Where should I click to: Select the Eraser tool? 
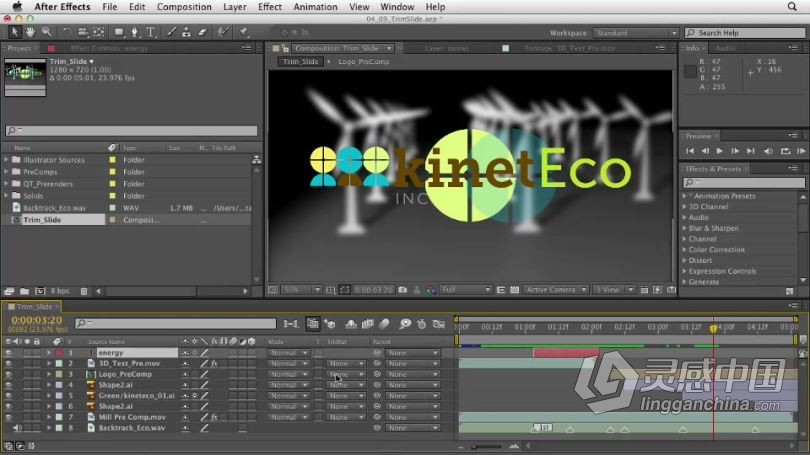(x=202, y=32)
